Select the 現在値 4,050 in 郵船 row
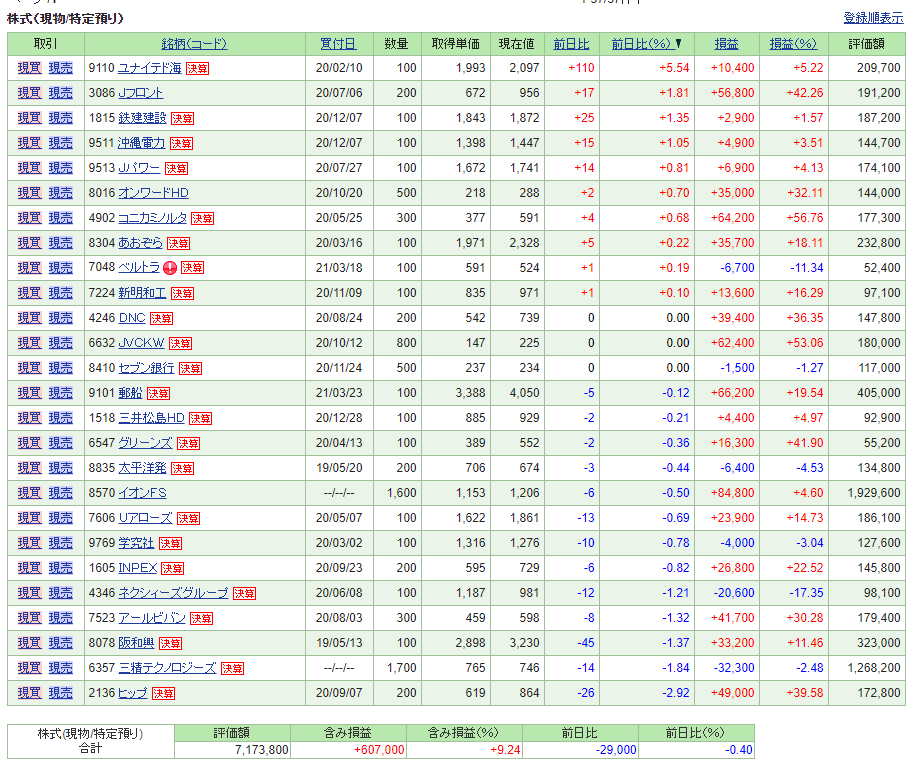 (524, 393)
